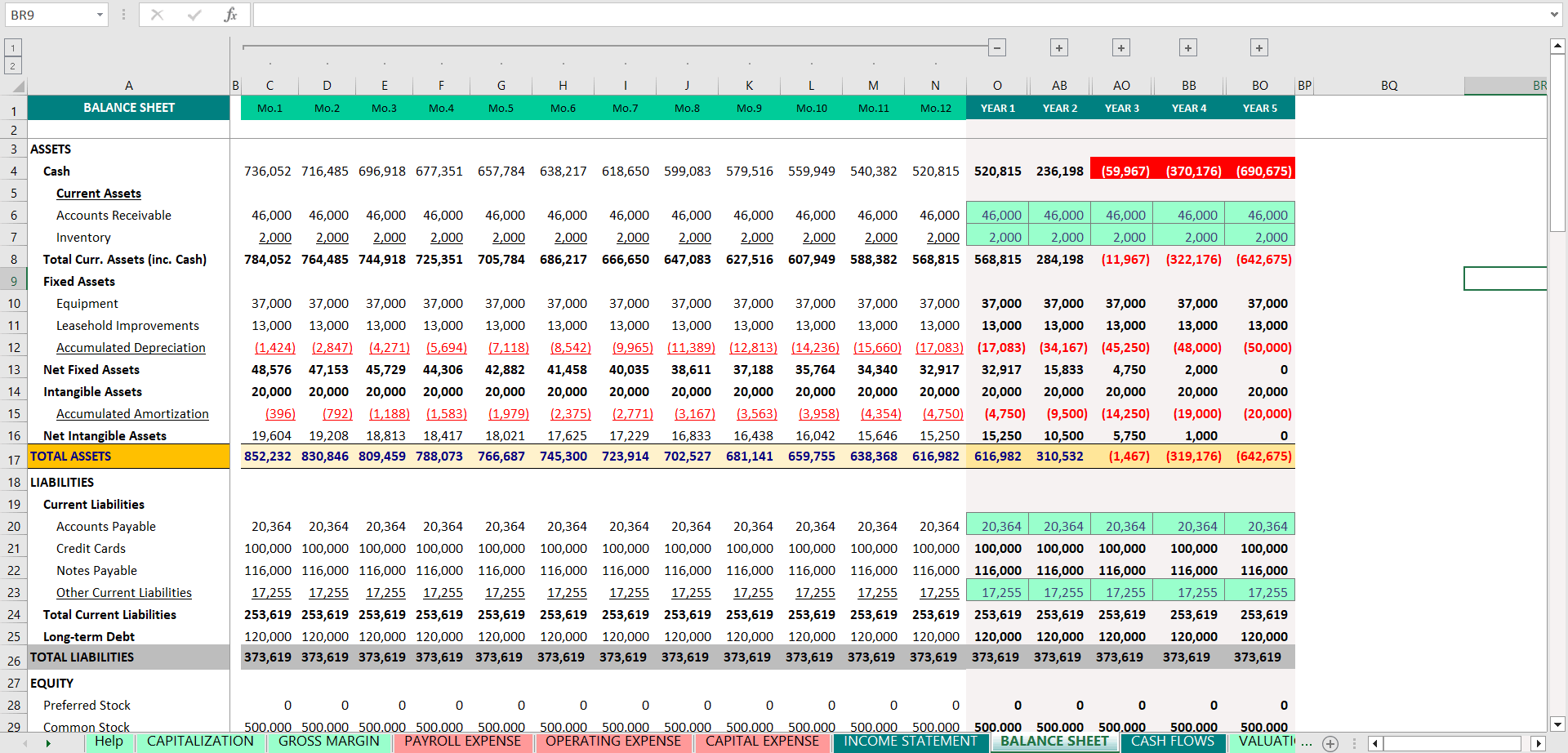Click the Insert Function fx icon
This screenshot has width=1568, height=753.
point(230,15)
